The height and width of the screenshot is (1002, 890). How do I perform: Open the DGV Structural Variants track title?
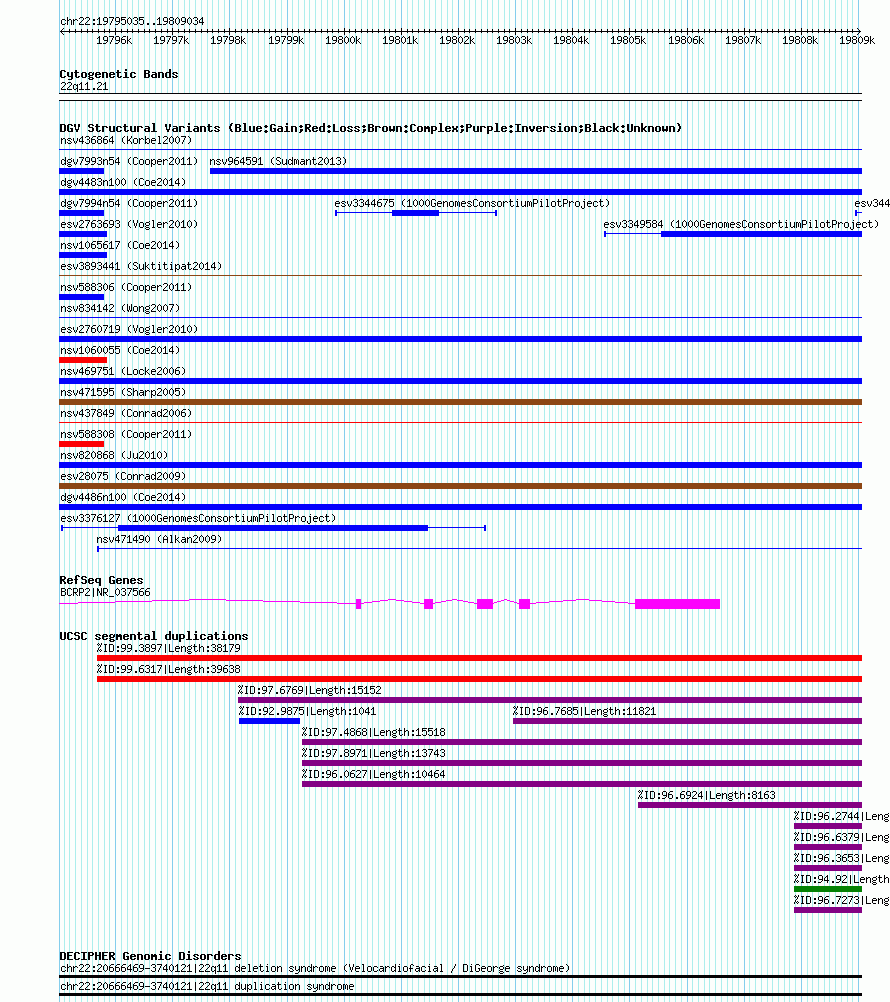pyautogui.click(x=371, y=128)
